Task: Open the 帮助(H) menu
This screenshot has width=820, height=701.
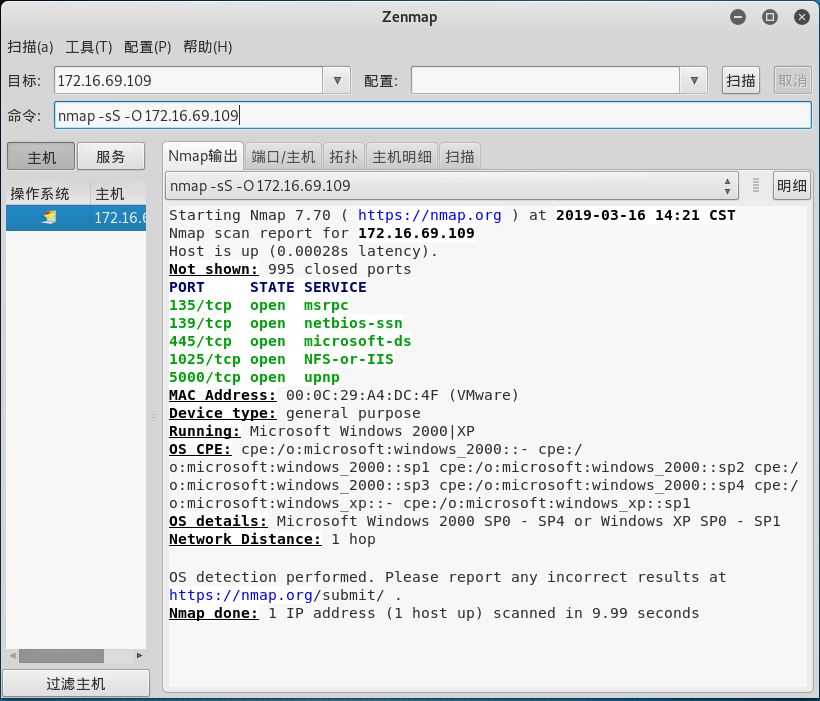Action: [207, 47]
